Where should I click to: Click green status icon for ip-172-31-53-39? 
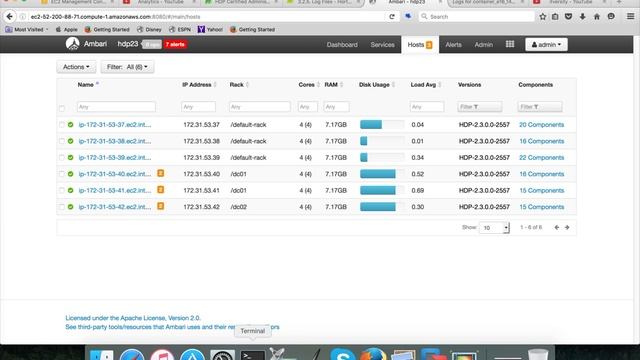pyautogui.click(x=71, y=158)
